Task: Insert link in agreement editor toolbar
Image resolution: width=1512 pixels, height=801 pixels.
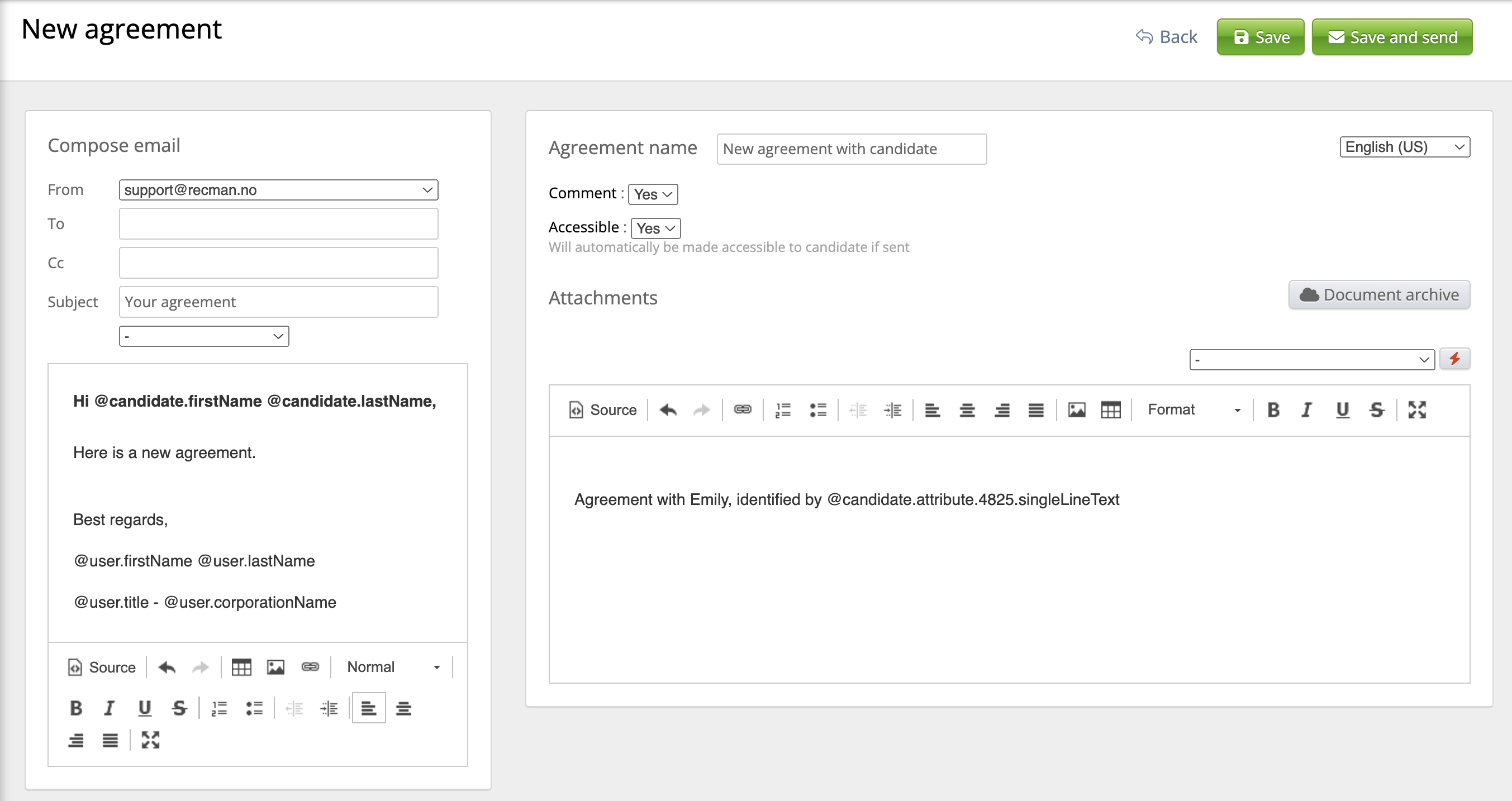Action: 743,409
